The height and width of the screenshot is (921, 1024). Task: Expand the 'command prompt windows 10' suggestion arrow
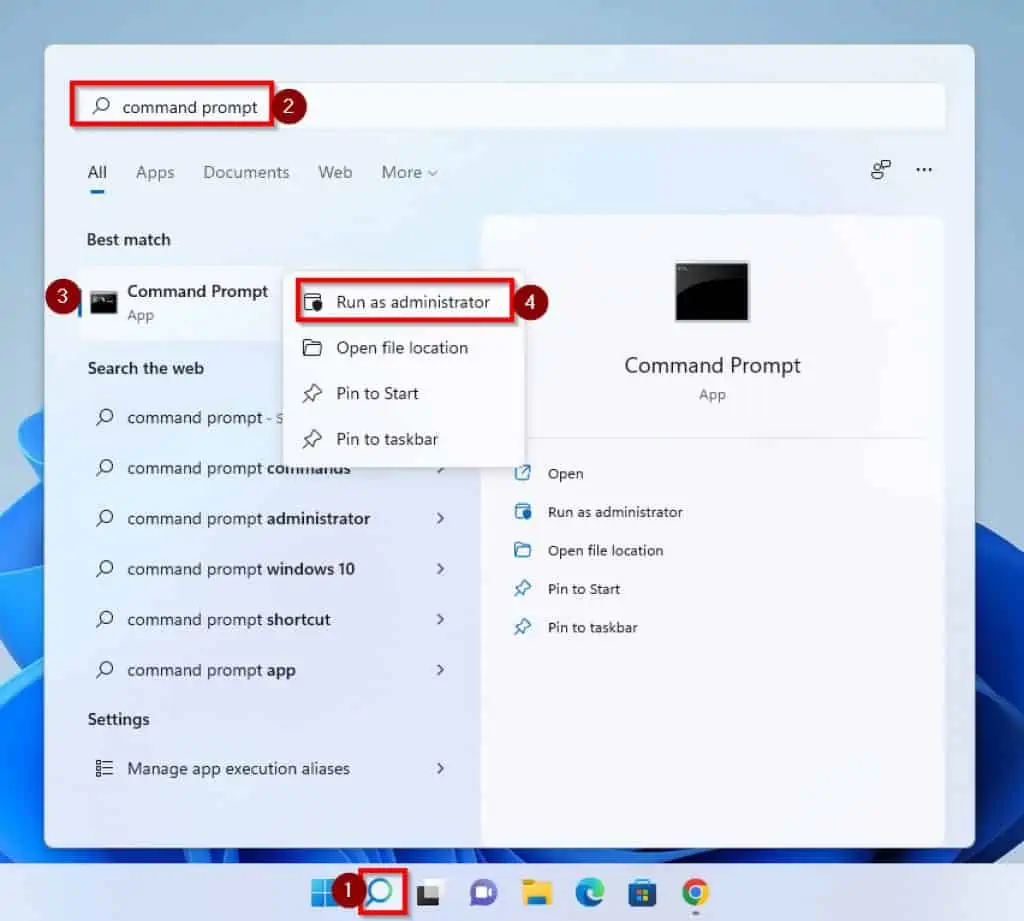(x=440, y=569)
